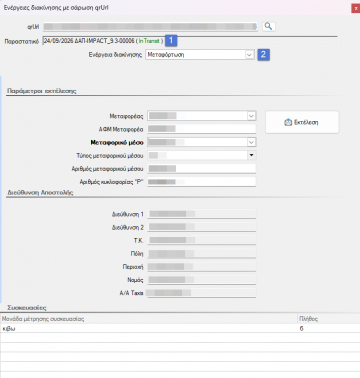Click the quantity value 6 cell
360x378 pixels.
pos(329,328)
